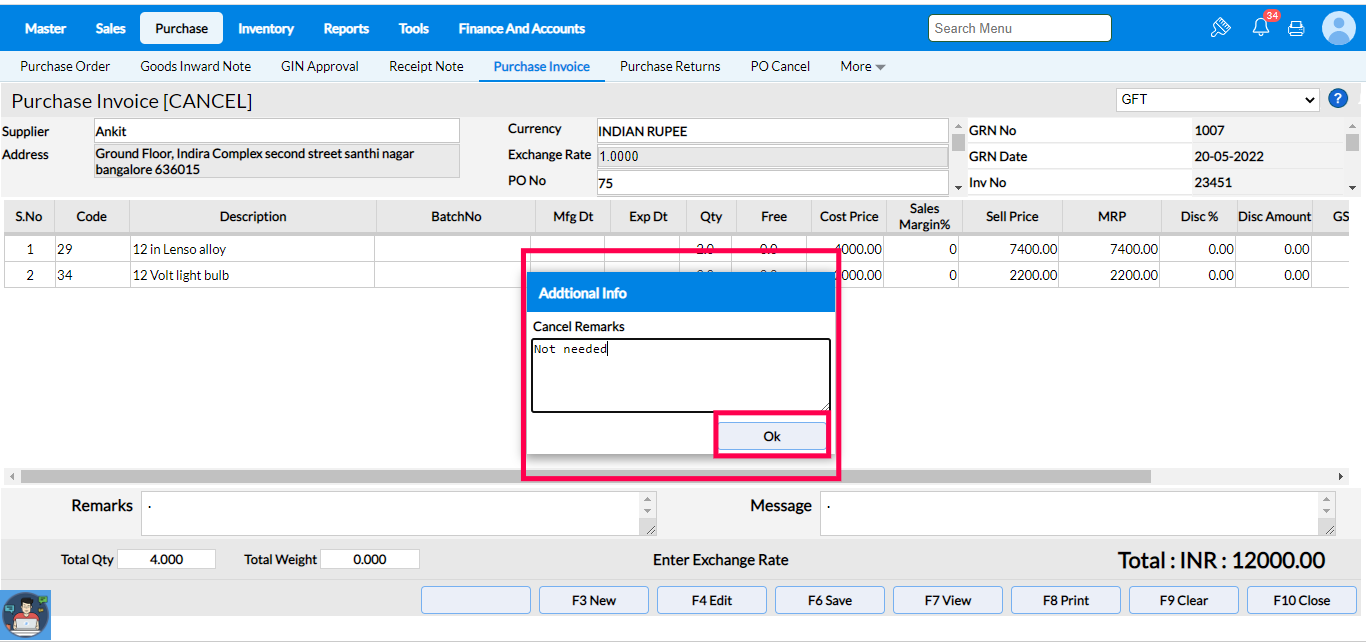
Task: Open the Inventory menu
Action: pos(266,29)
